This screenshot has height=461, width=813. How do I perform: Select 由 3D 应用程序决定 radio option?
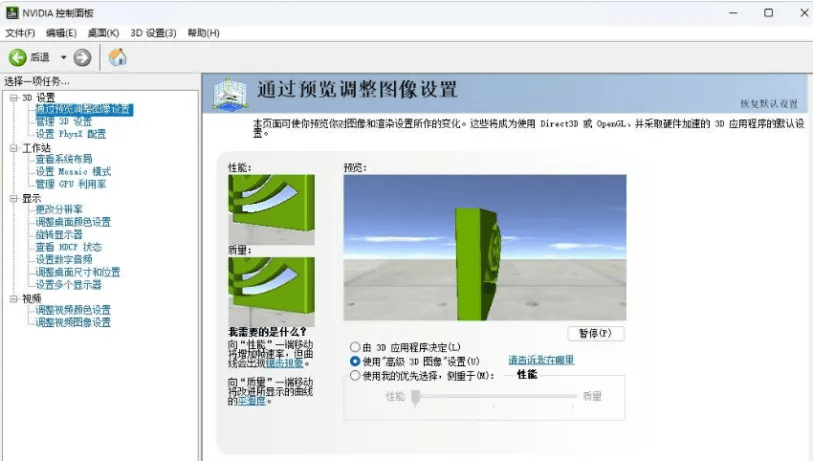355,346
